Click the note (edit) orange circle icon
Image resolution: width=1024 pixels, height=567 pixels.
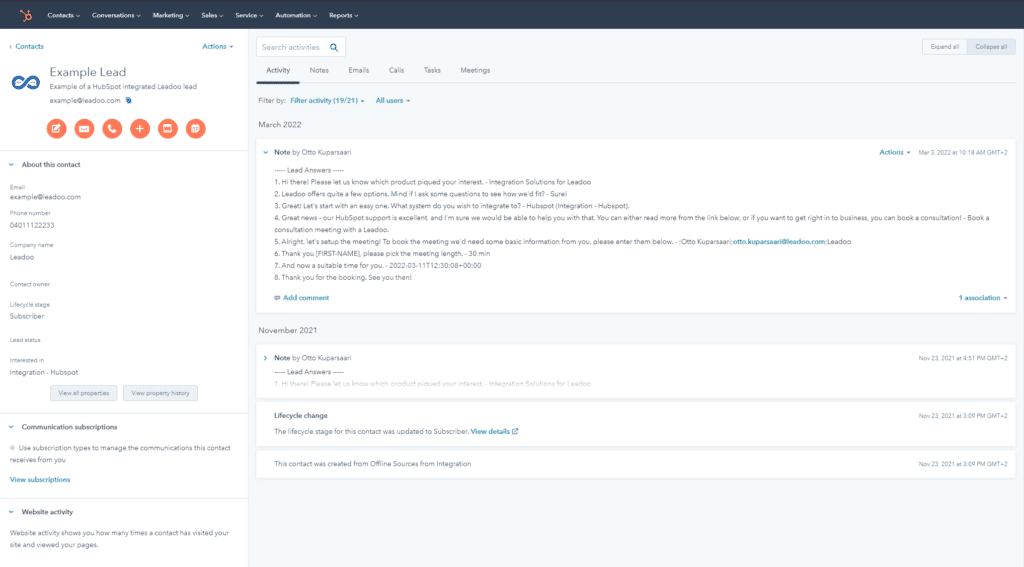coord(56,129)
